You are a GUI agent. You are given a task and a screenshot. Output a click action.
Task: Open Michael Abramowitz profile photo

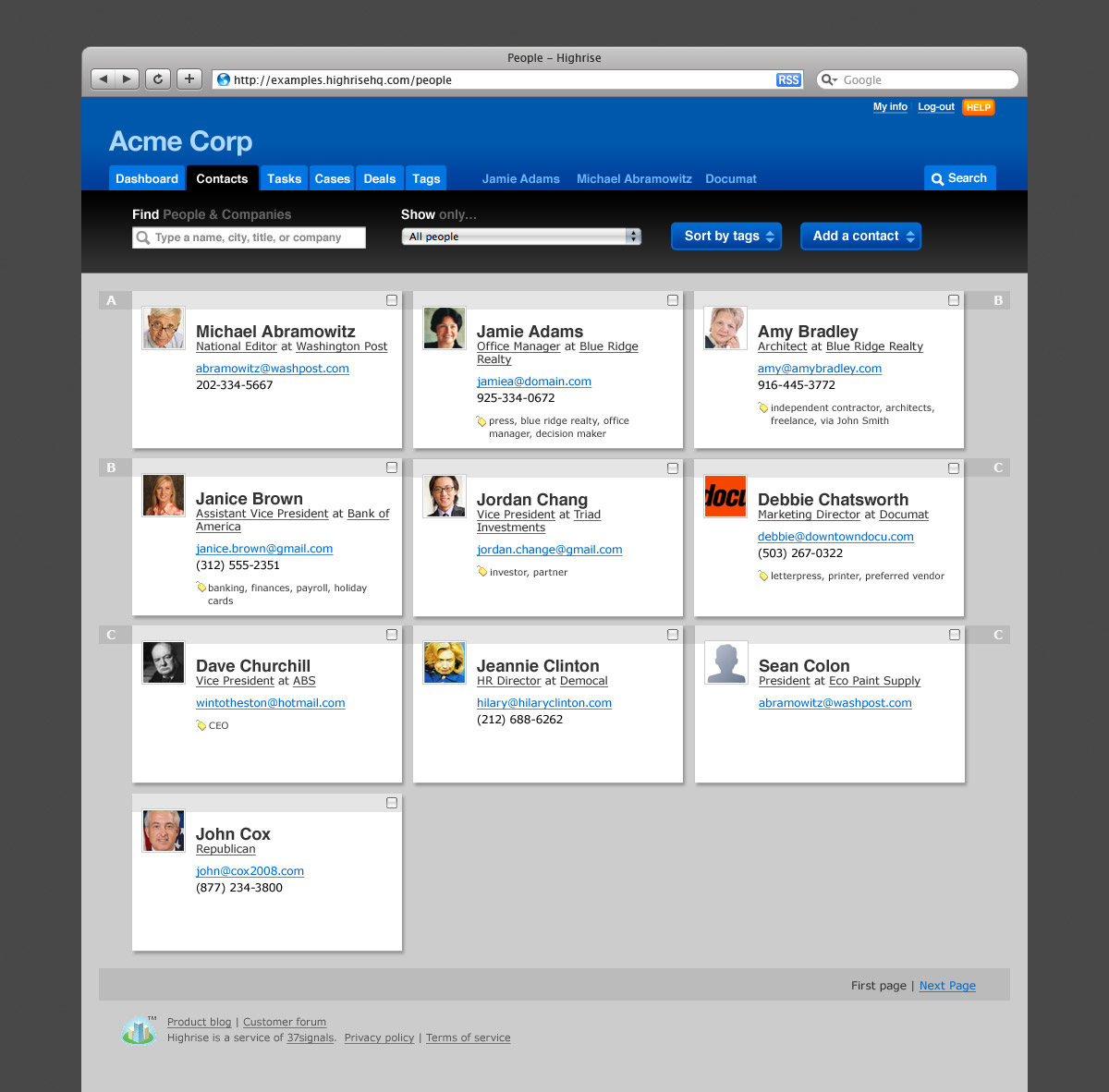coord(164,328)
